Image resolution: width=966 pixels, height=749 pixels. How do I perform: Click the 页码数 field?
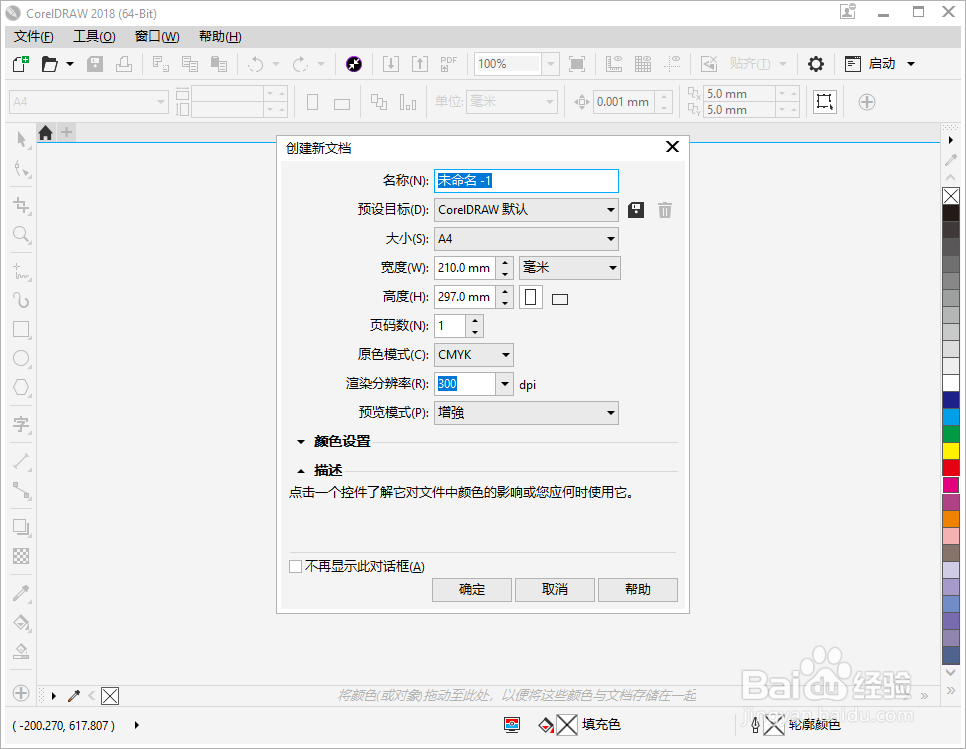450,326
